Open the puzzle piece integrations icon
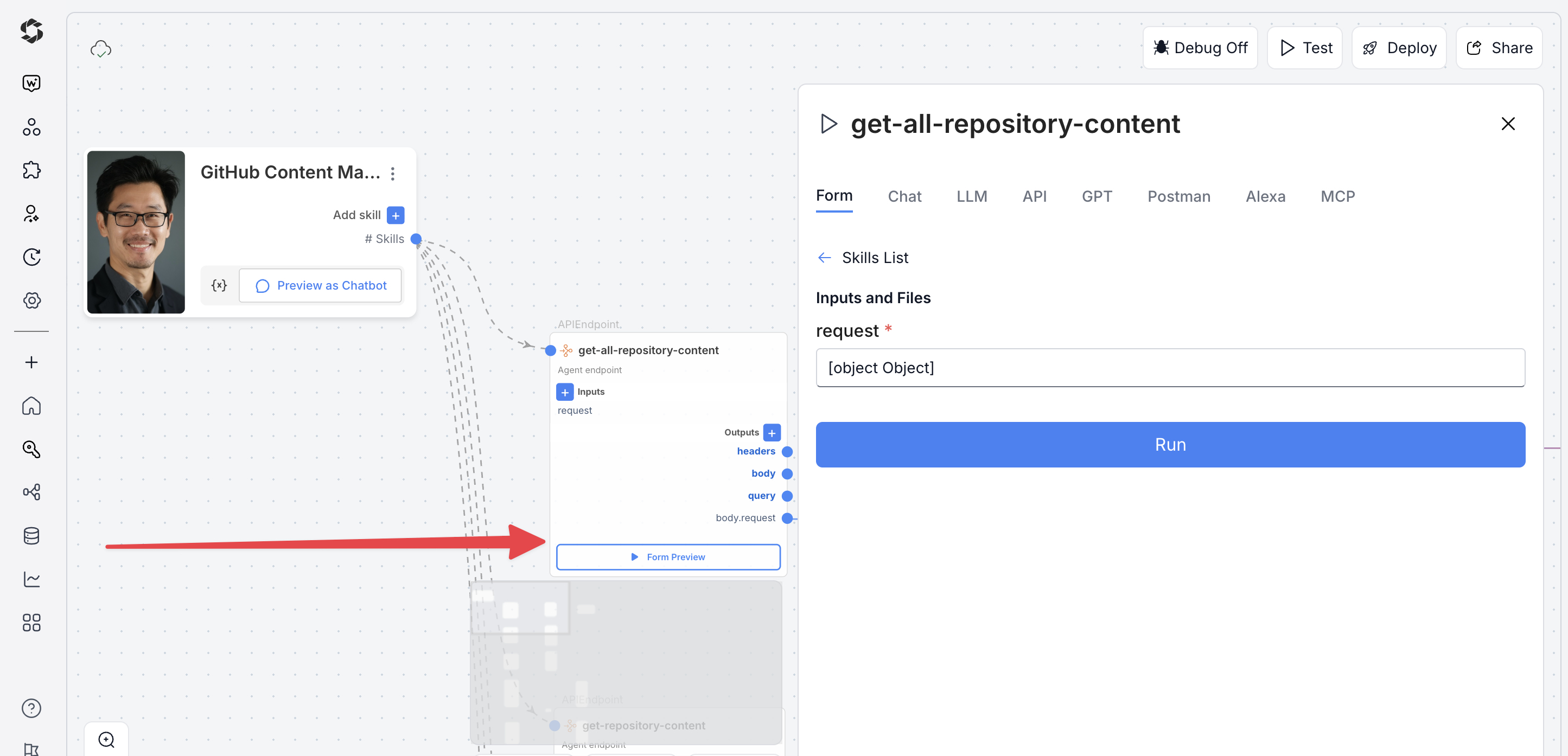The width and height of the screenshot is (1568, 756). 31,170
